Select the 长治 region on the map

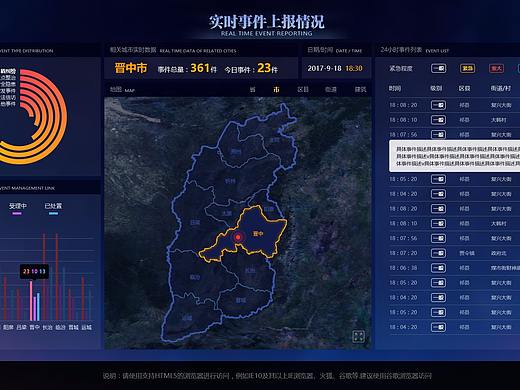pyautogui.click(x=250, y=271)
